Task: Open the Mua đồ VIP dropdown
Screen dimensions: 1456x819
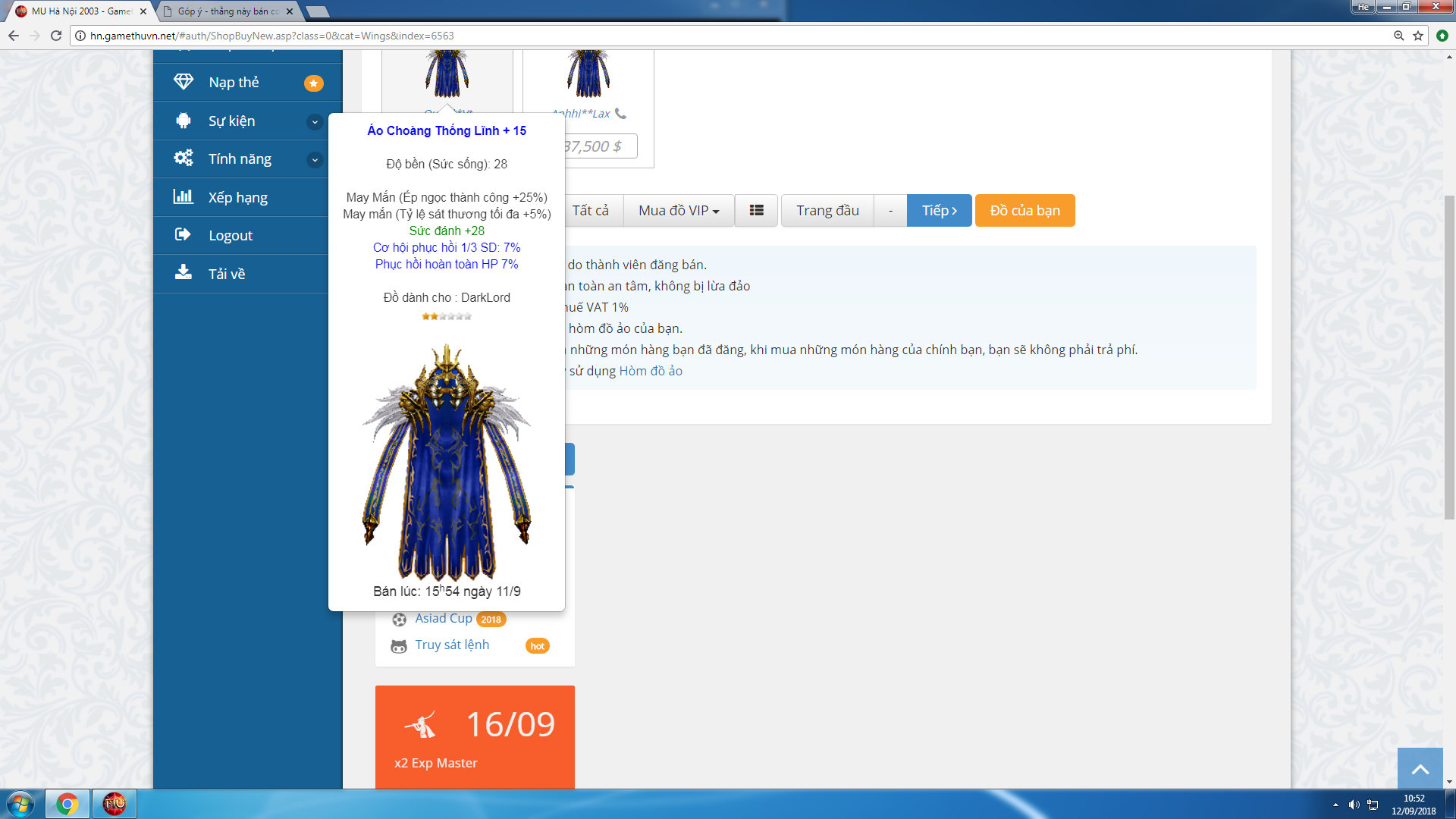Action: point(679,210)
